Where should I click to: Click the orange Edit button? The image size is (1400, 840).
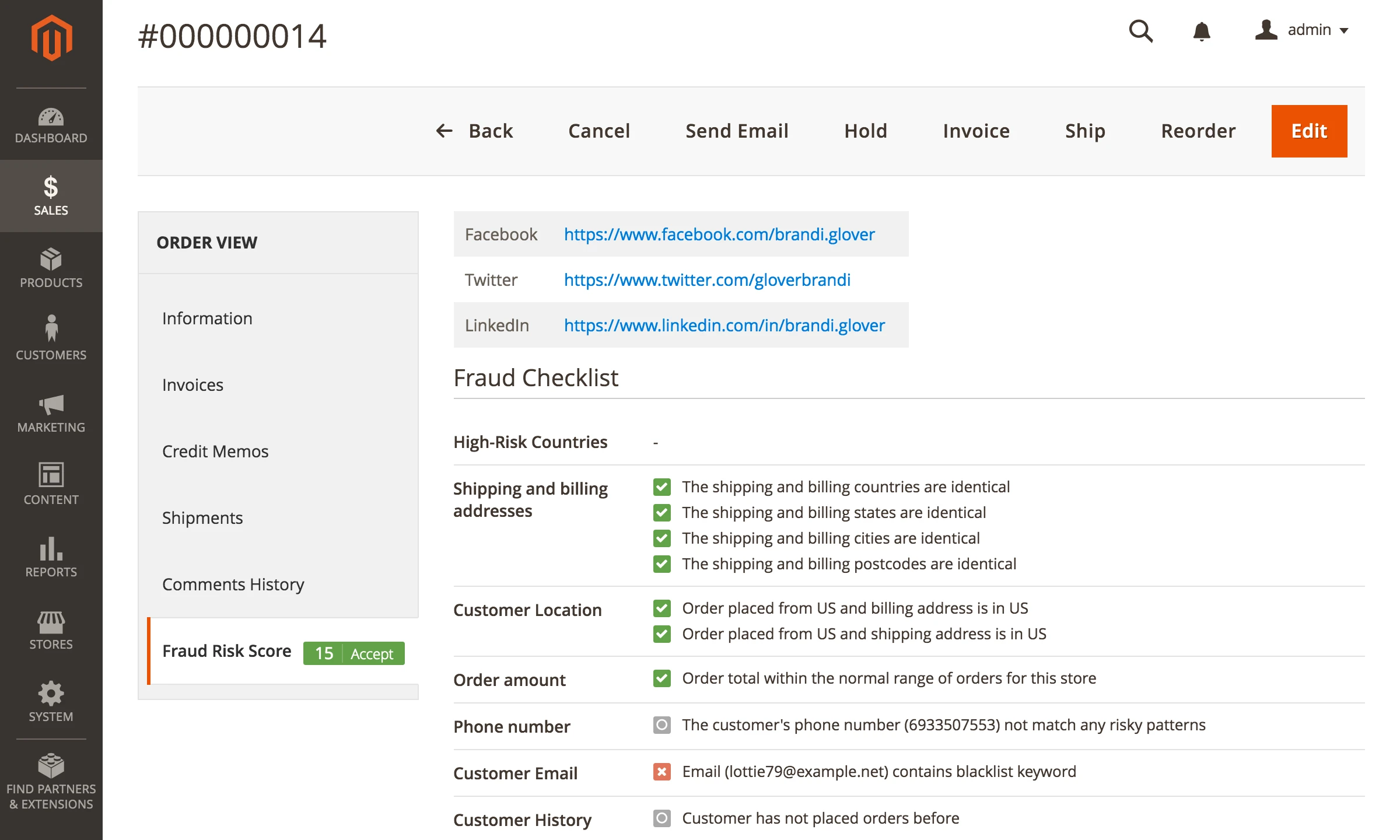(x=1309, y=131)
